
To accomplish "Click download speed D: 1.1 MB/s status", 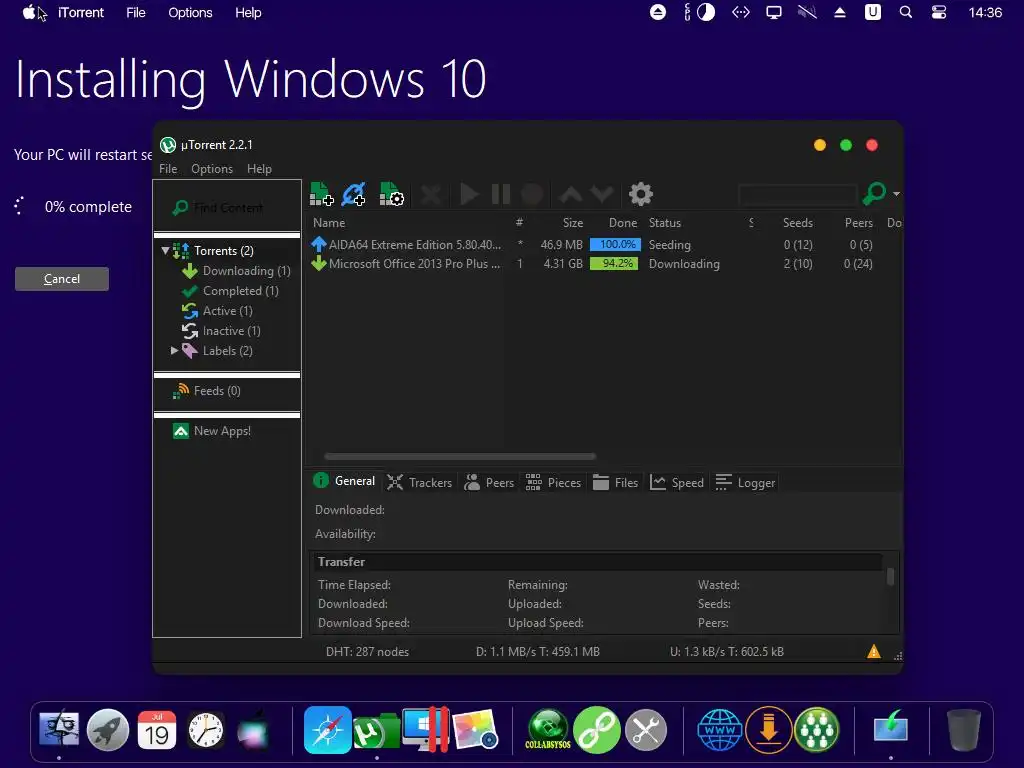I will point(537,652).
